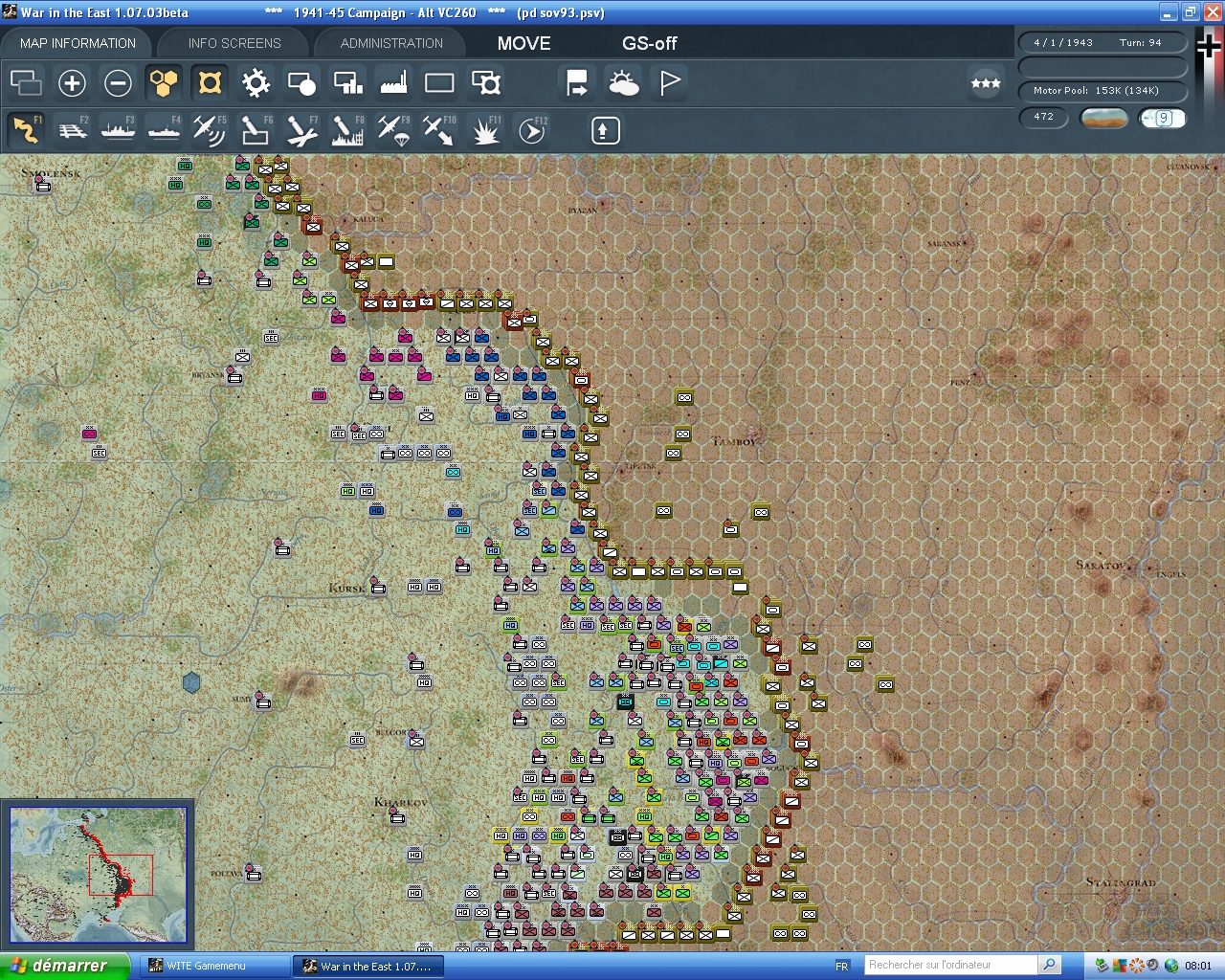This screenshot has height=980, width=1225.
Task: Click the brown terrain indicator swatch
Action: 1103,118
